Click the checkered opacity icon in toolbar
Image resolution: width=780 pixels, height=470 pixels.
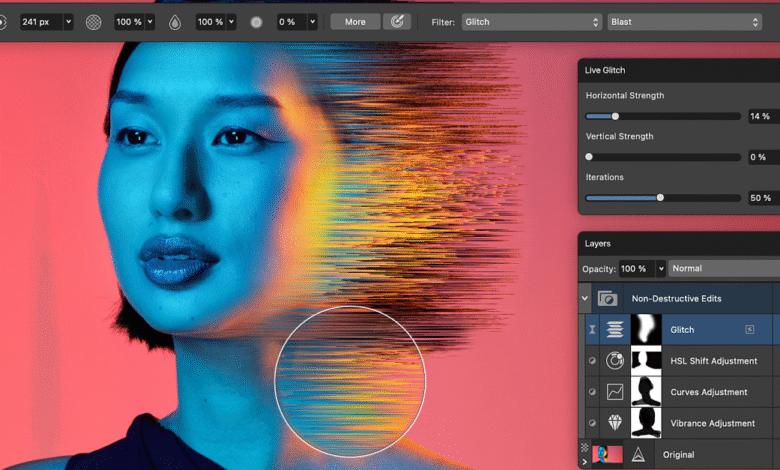point(94,22)
